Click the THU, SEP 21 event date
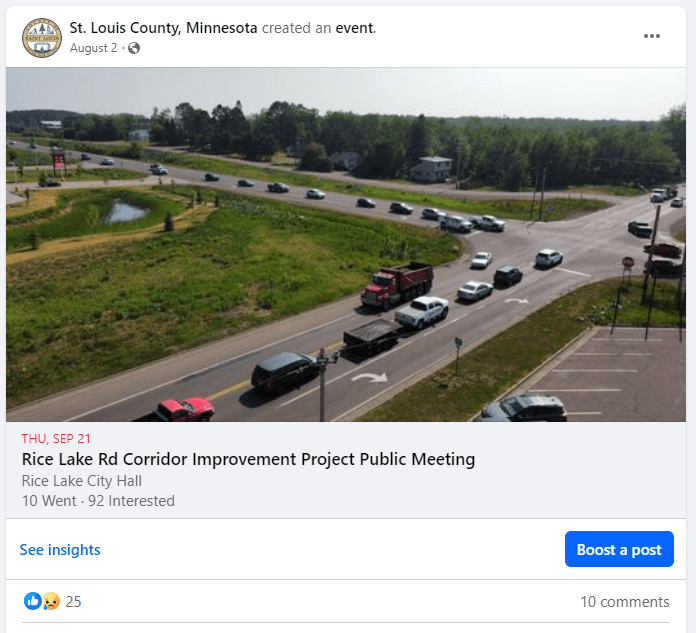696x633 pixels. point(56,439)
